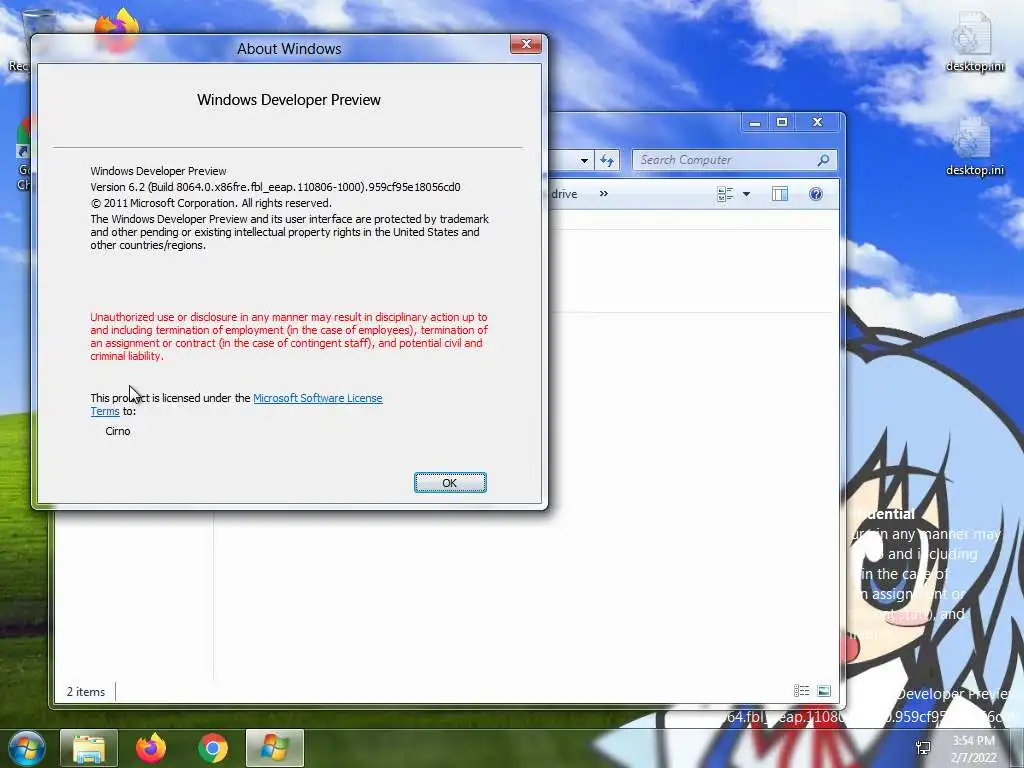Select the About Windows taskbar button
The height and width of the screenshot is (768, 1024).
point(275,748)
